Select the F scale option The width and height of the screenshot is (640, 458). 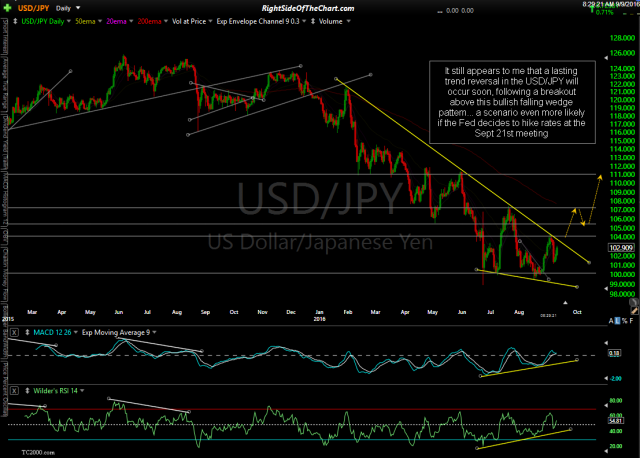631,321
